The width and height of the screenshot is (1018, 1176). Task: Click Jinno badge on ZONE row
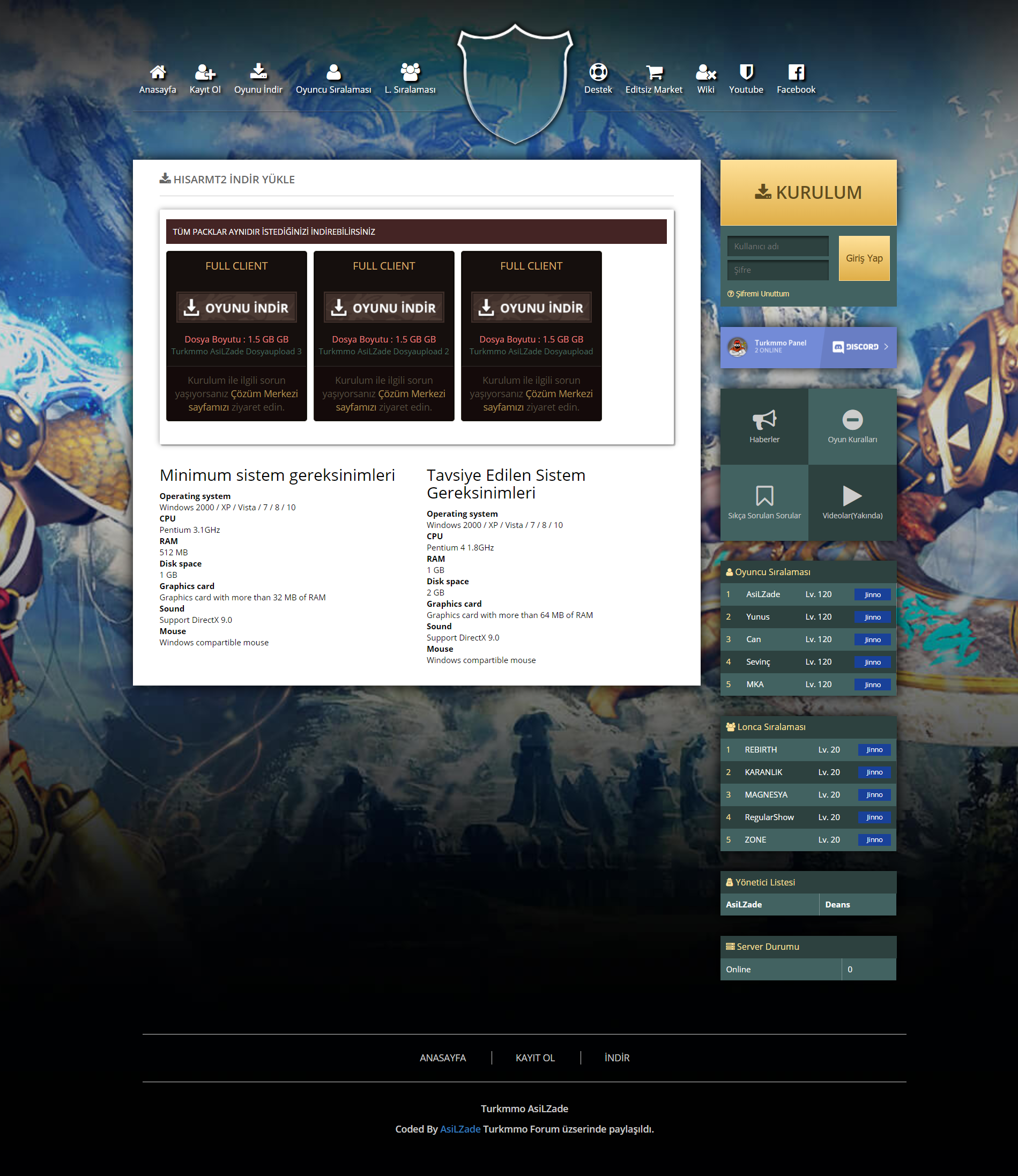click(874, 840)
